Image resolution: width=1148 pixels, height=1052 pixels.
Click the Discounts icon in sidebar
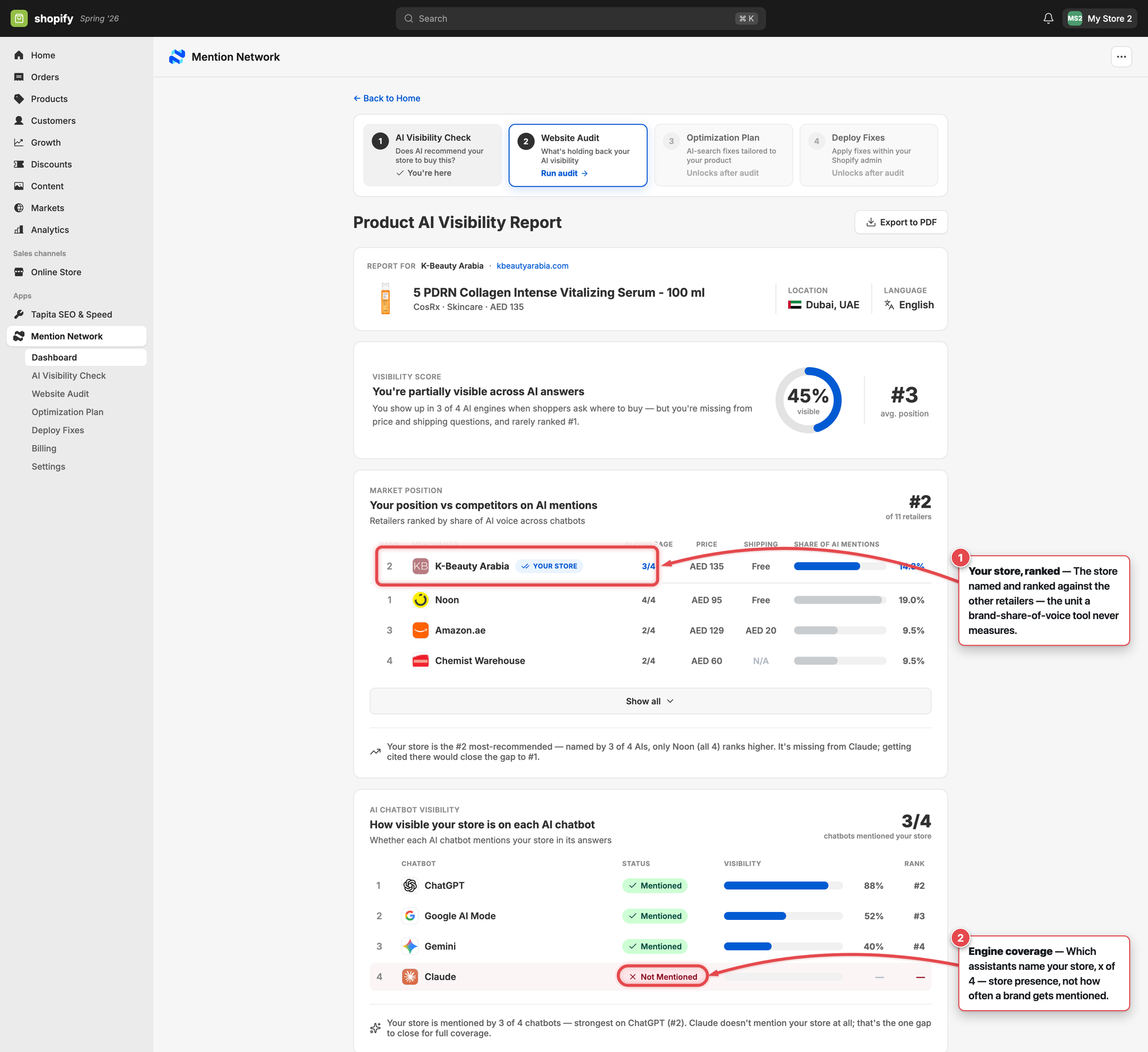[19, 164]
